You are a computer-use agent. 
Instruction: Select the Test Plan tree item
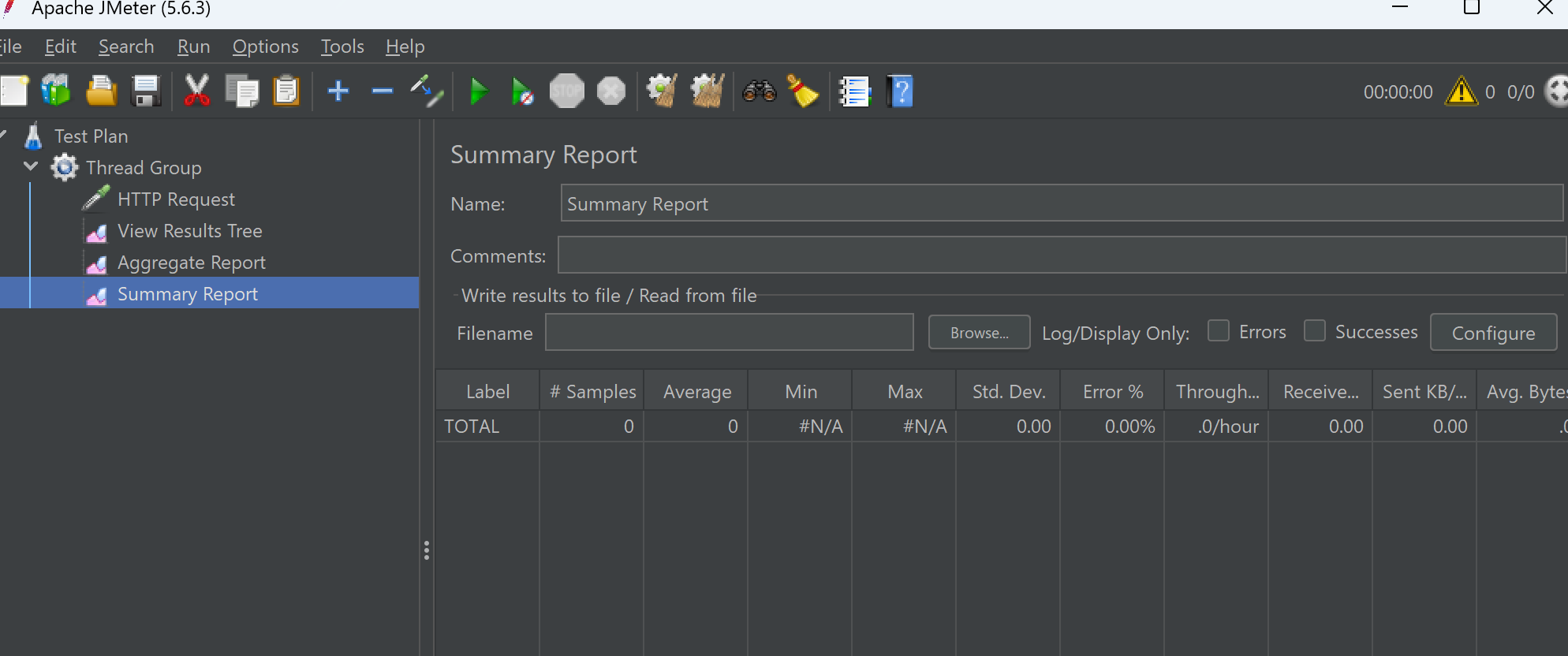click(x=91, y=136)
